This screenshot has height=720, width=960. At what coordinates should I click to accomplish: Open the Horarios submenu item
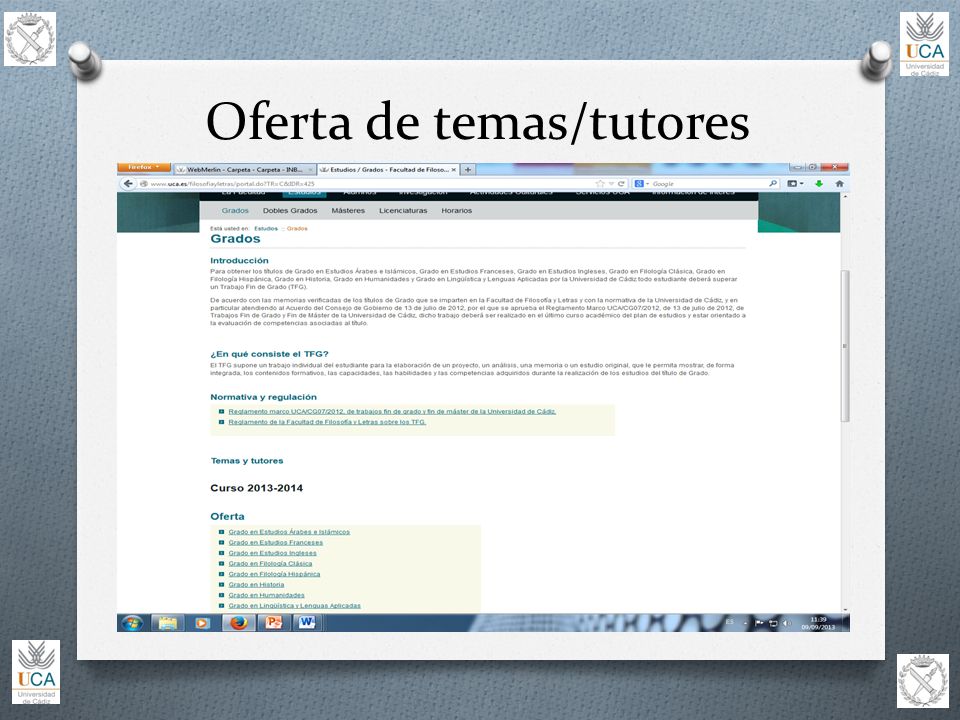tap(457, 211)
